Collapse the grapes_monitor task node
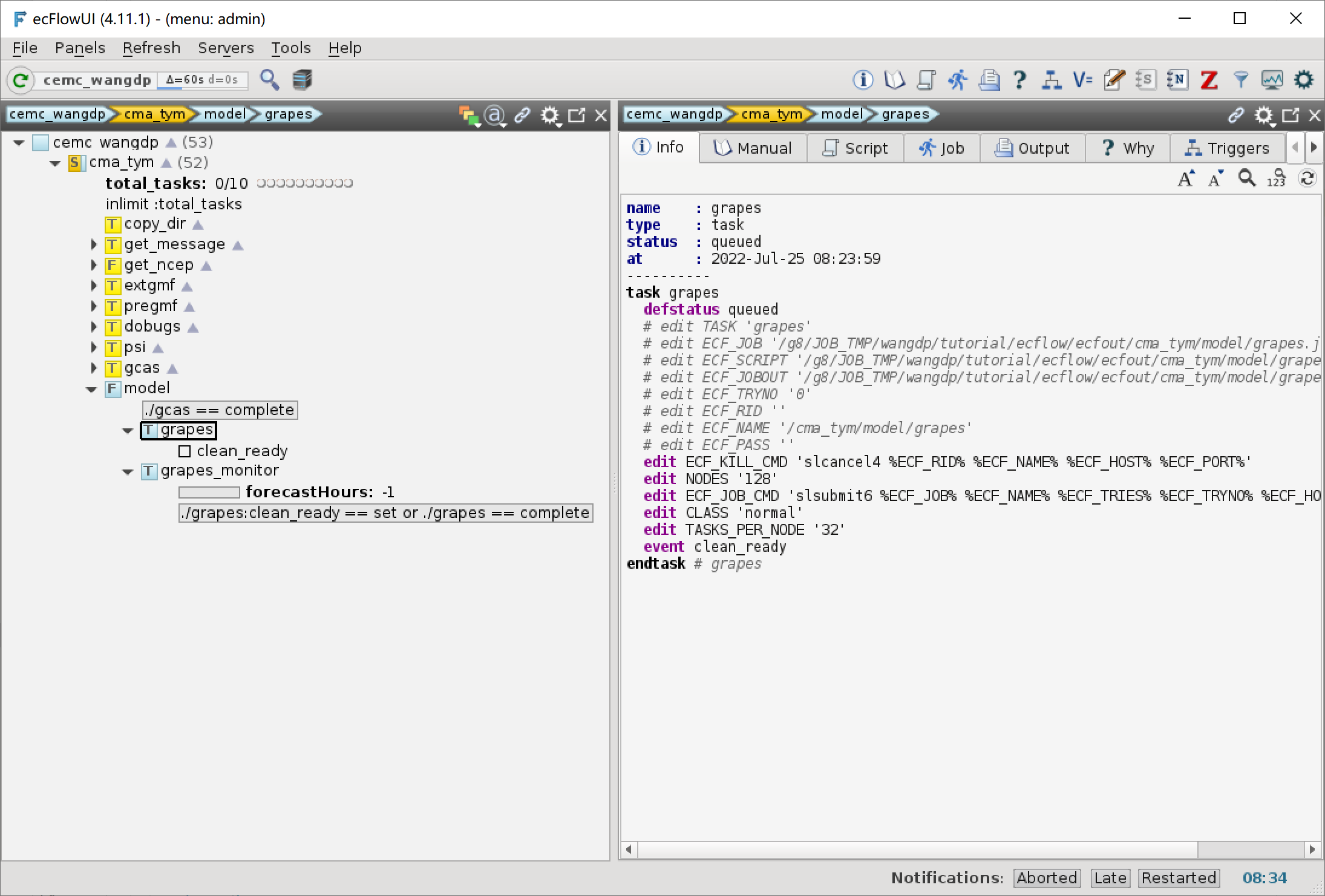This screenshot has height=896, width=1325. pos(128,472)
